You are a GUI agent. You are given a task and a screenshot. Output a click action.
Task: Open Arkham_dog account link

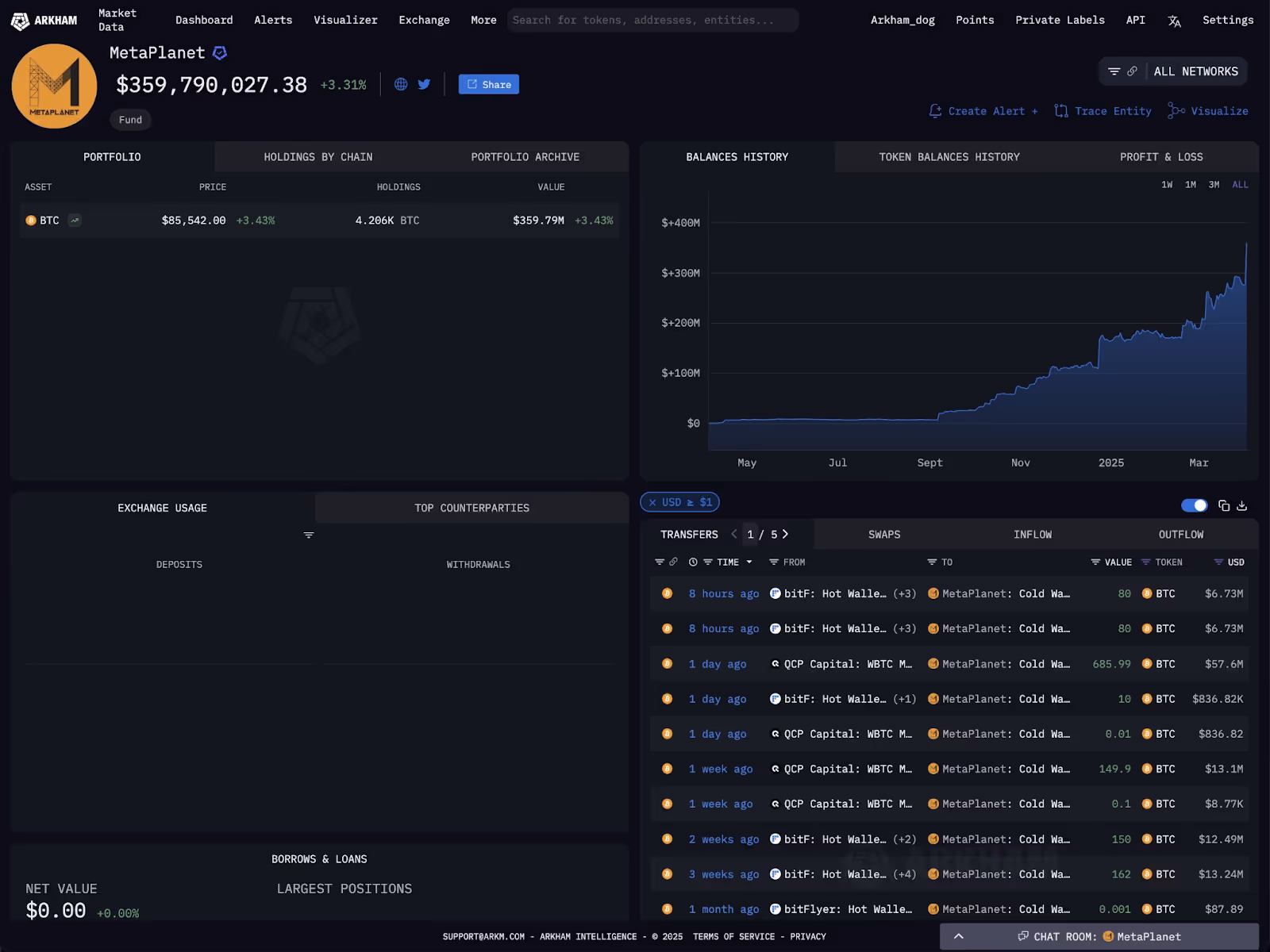click(x=902, y=21)
